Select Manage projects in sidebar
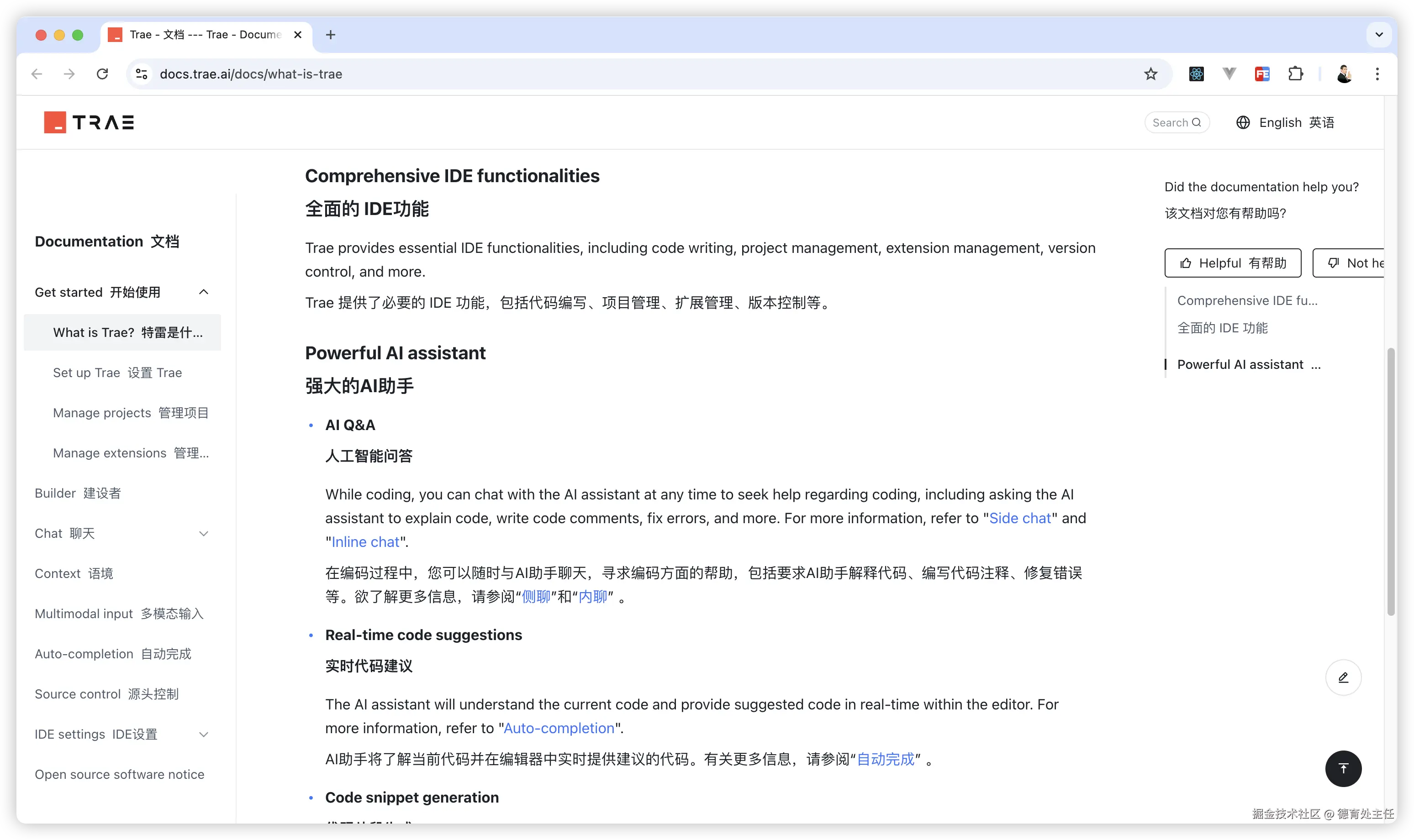The image size is (1414, 840). pos(131,413)
